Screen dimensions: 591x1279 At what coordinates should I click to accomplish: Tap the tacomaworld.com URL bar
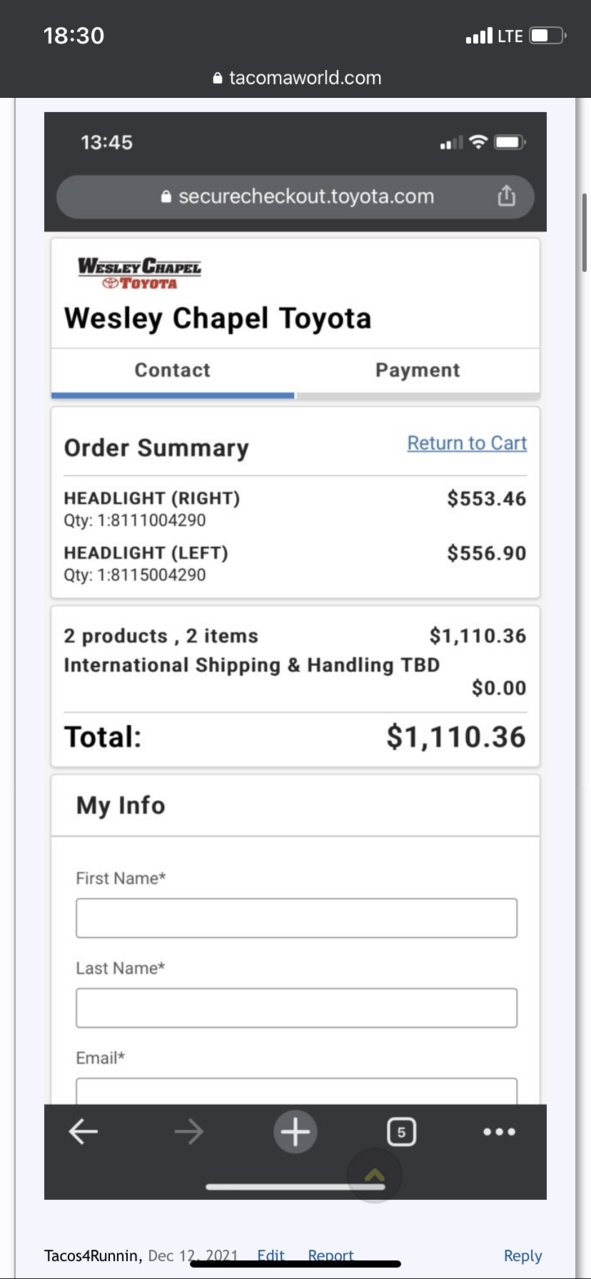pos(297,78)
